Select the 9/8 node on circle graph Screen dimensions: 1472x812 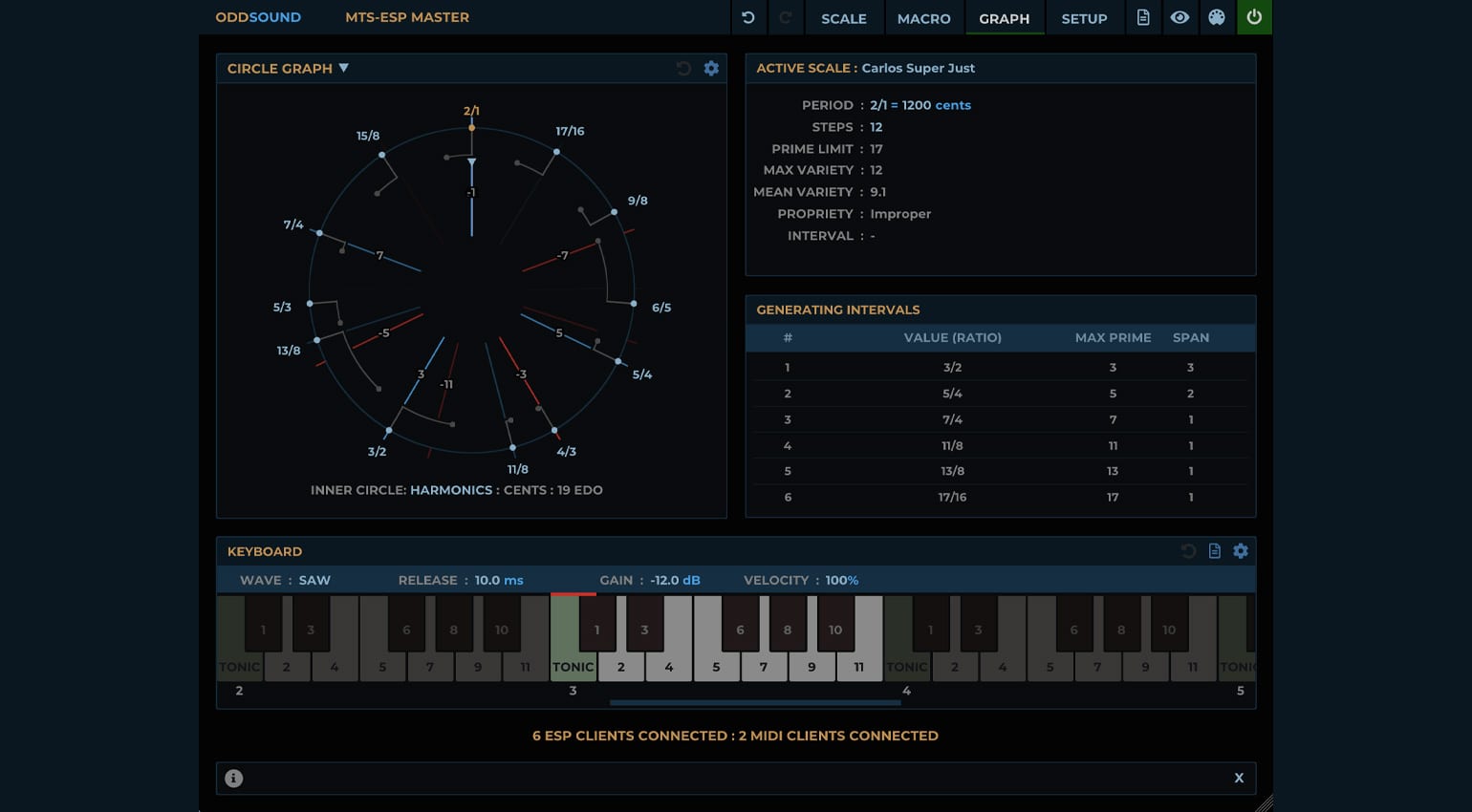click(615, 212)
